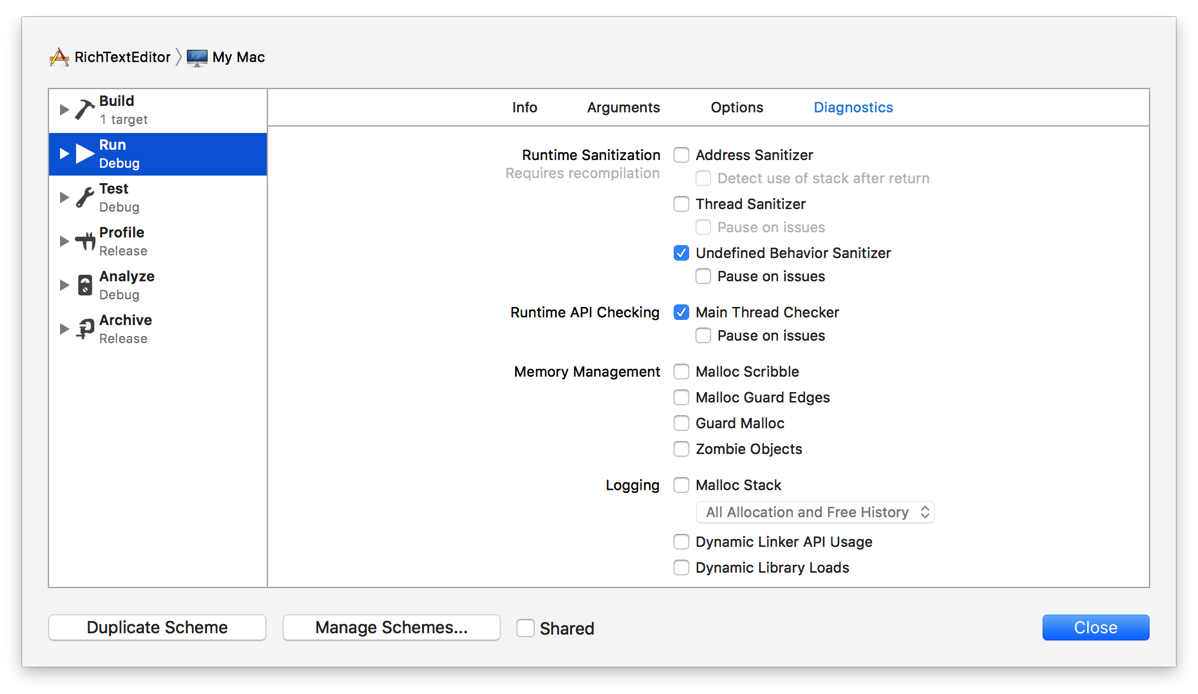This screenshot has height=694, width=1198.
Task: Expand the Build section disclosure triangle
Action: tap(63, 110)
